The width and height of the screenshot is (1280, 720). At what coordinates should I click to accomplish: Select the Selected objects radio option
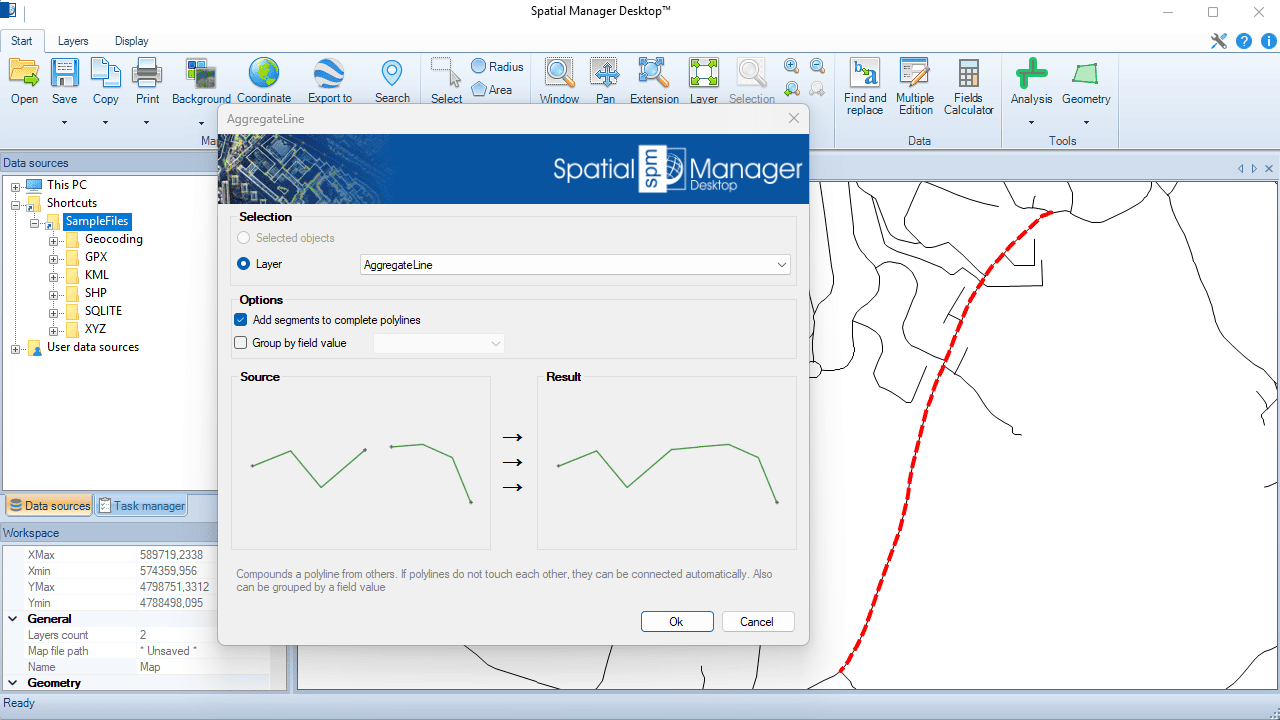pos(244,238)
